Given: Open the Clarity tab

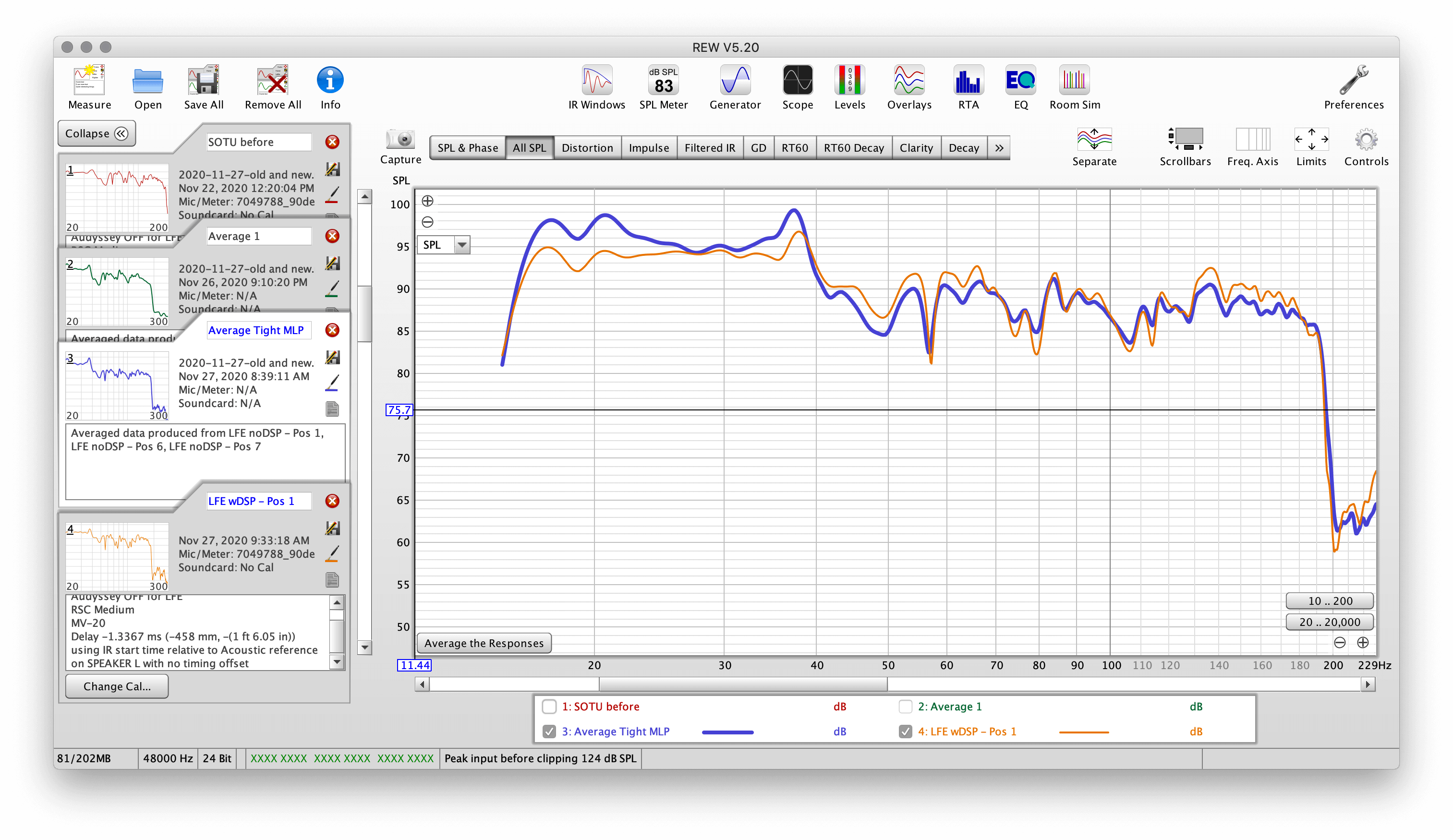Looking at the screenshot, I should click(x=916, y=147).
